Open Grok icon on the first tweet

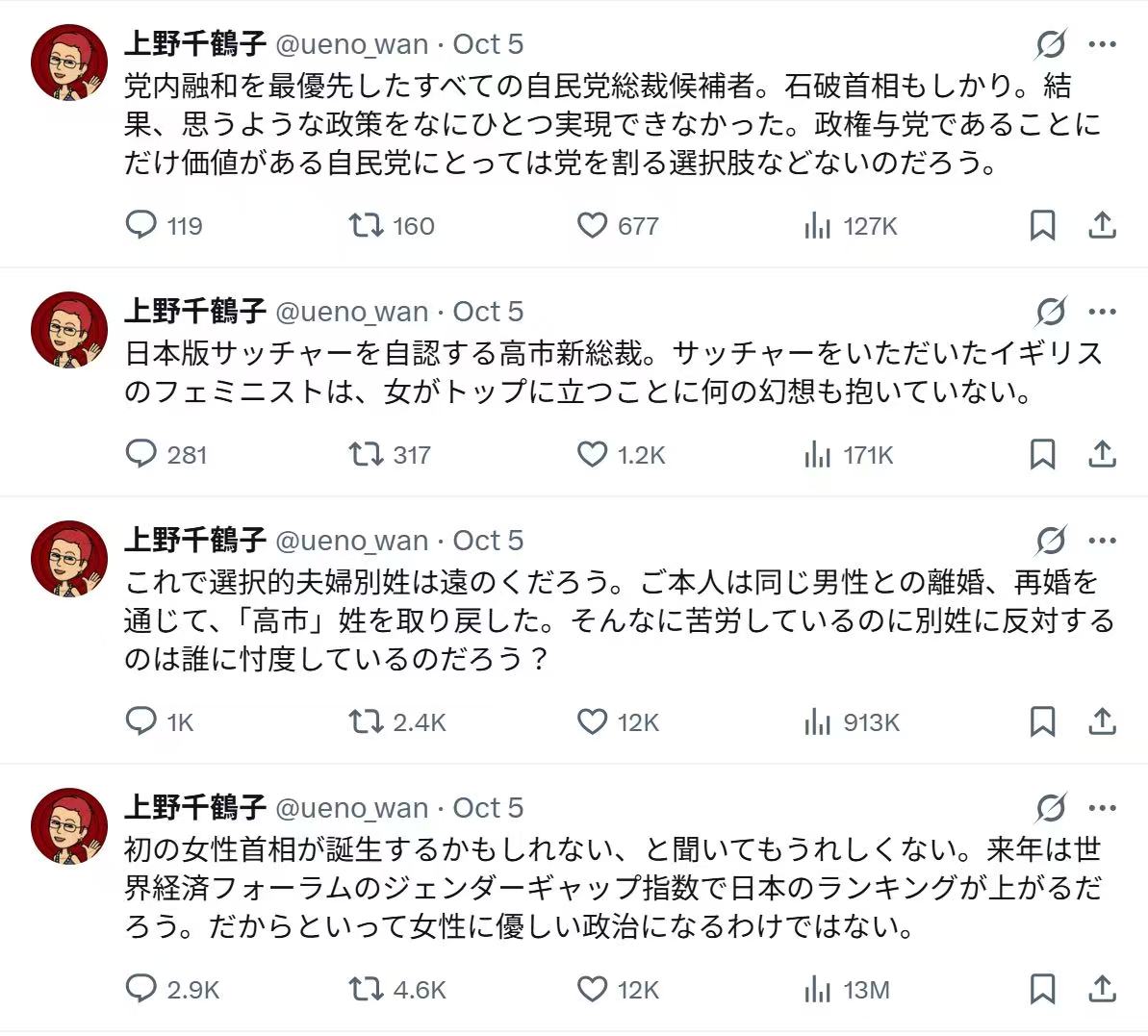tap(1051, 44)
